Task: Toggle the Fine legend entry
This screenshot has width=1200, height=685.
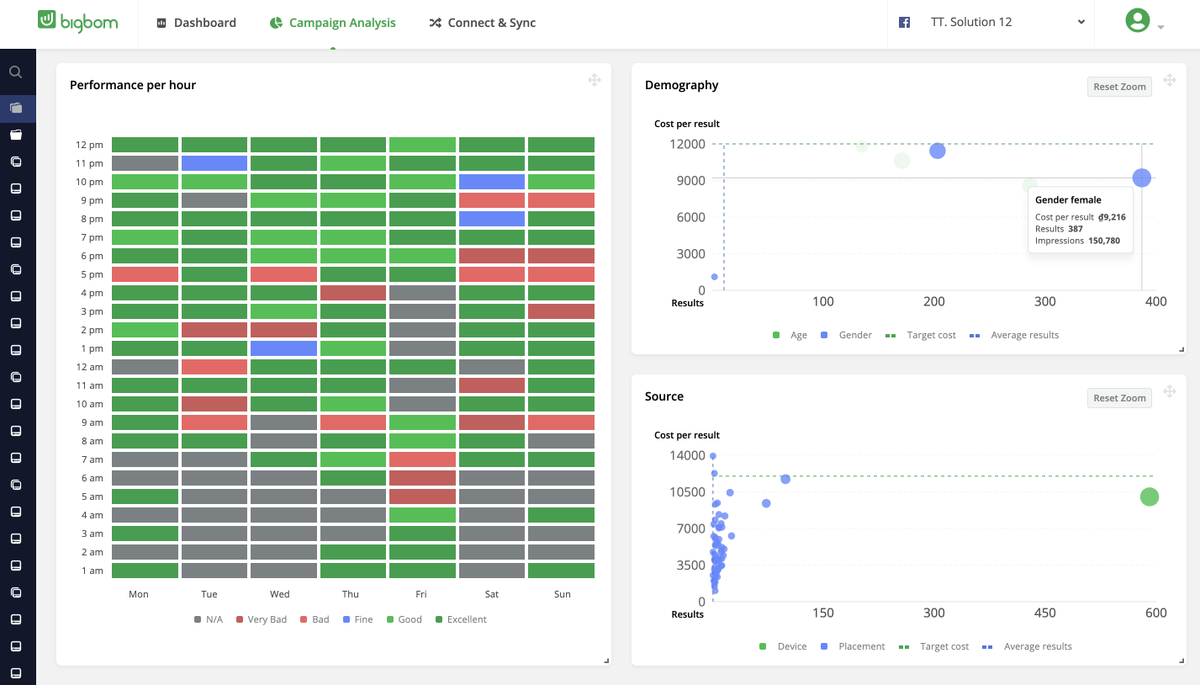Action: [358, 620]
